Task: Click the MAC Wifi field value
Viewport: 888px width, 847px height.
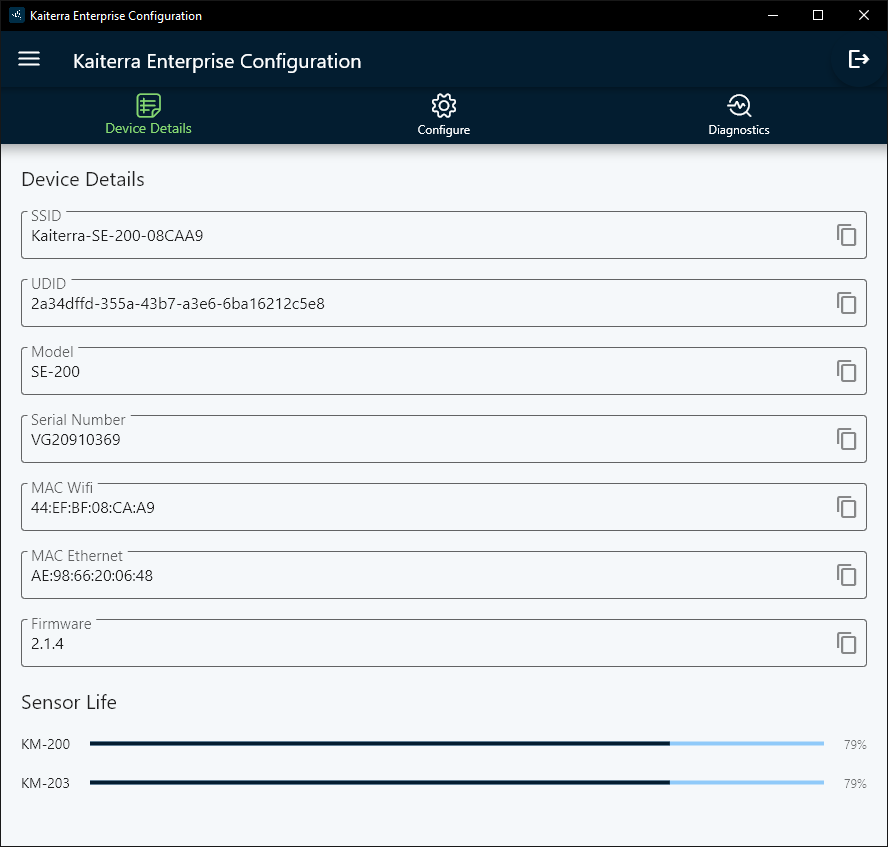Action: click(x=93, y=507)
